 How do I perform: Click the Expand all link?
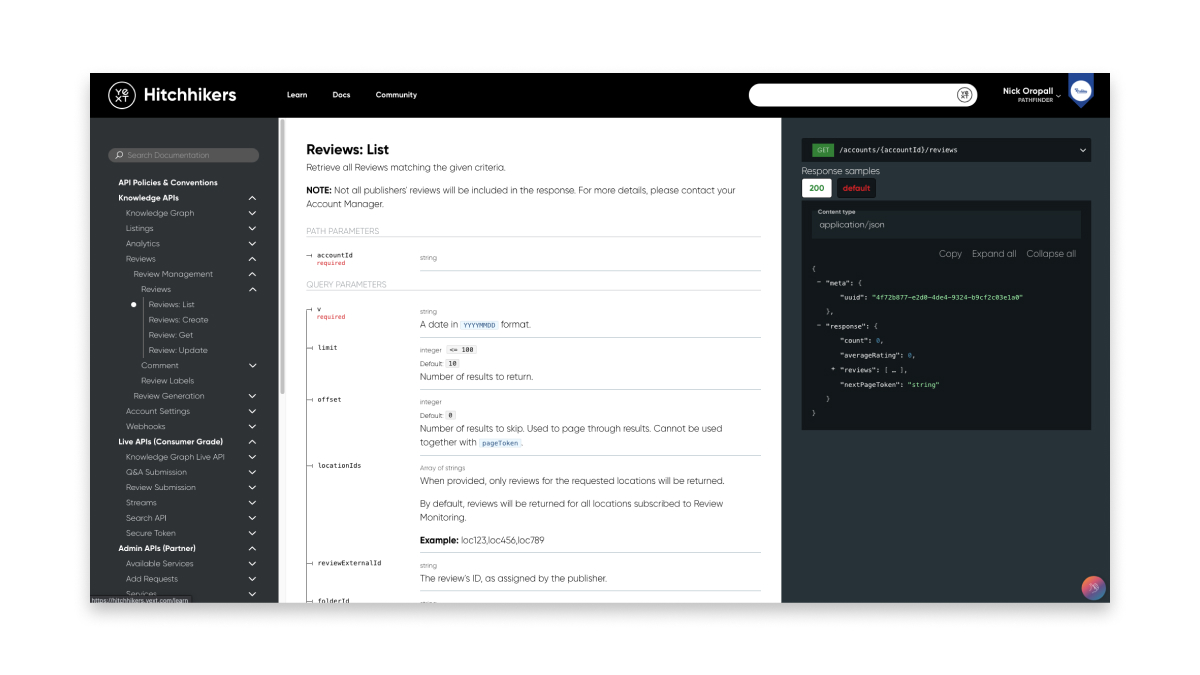click(x=993, y=253)
